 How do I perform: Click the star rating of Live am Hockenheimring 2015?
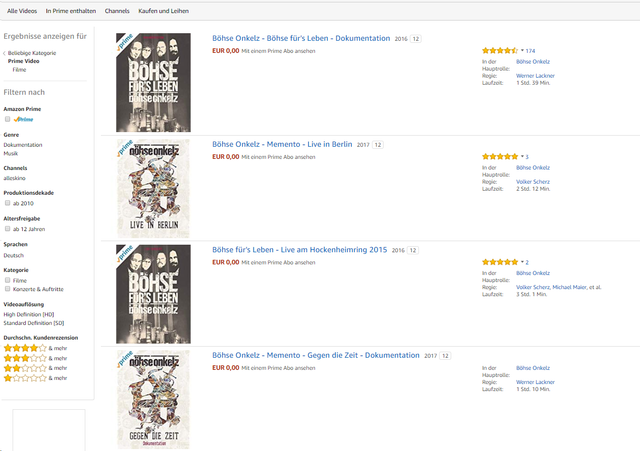(499, 262)
